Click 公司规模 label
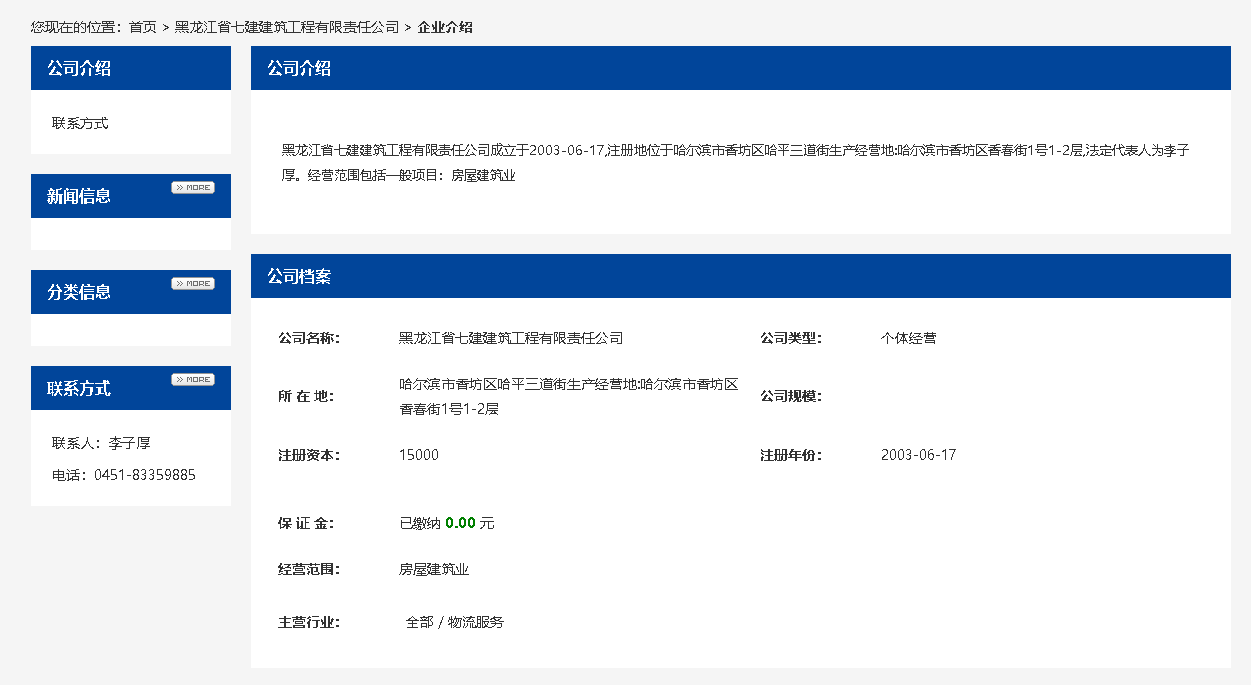 pos(791,396)
